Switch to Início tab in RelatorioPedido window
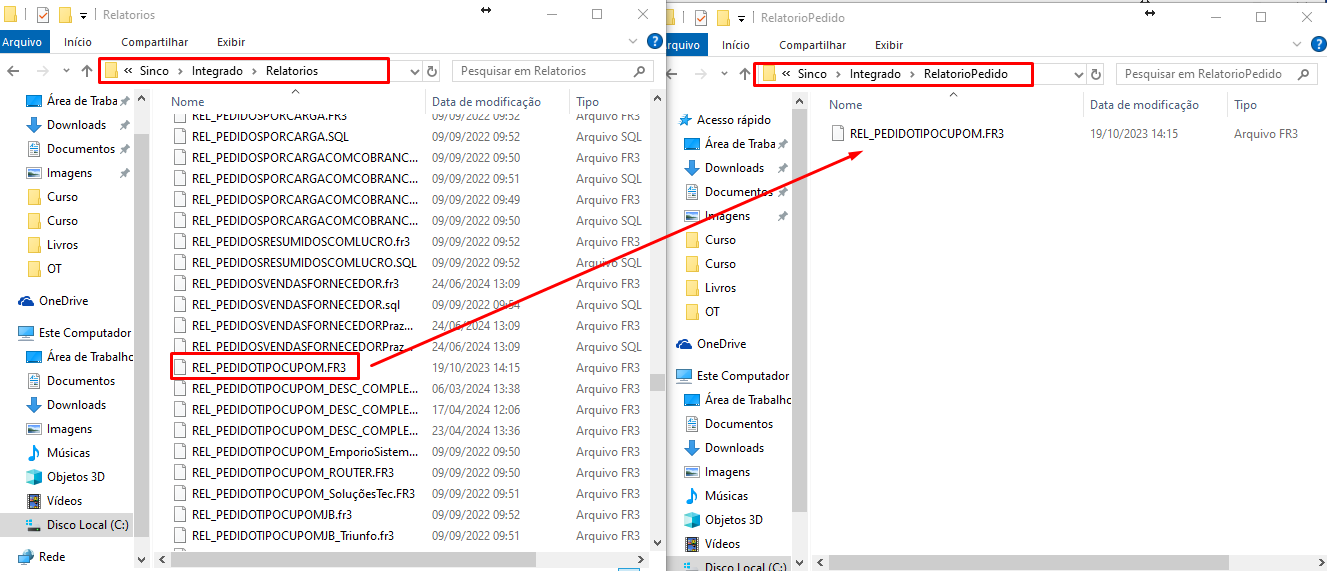The image size is (1327, 571). pos(735,45)
